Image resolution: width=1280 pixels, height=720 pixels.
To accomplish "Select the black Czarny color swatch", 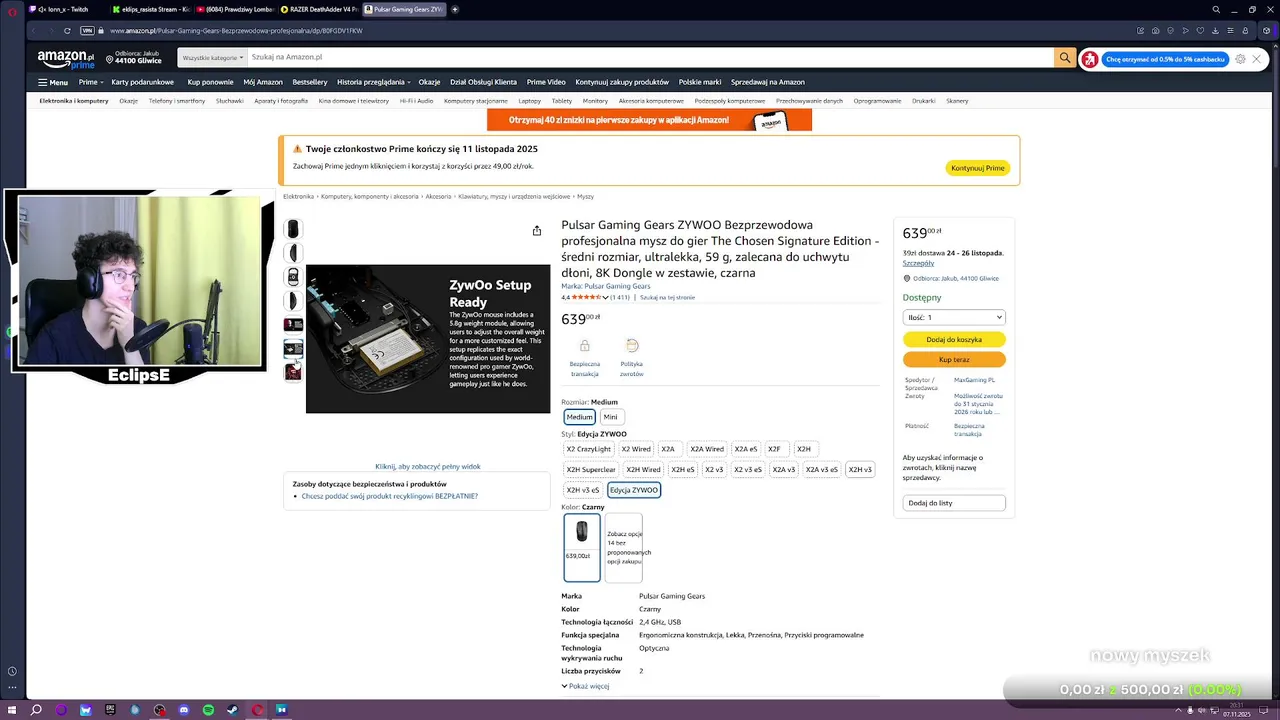I will click(582, 547).
